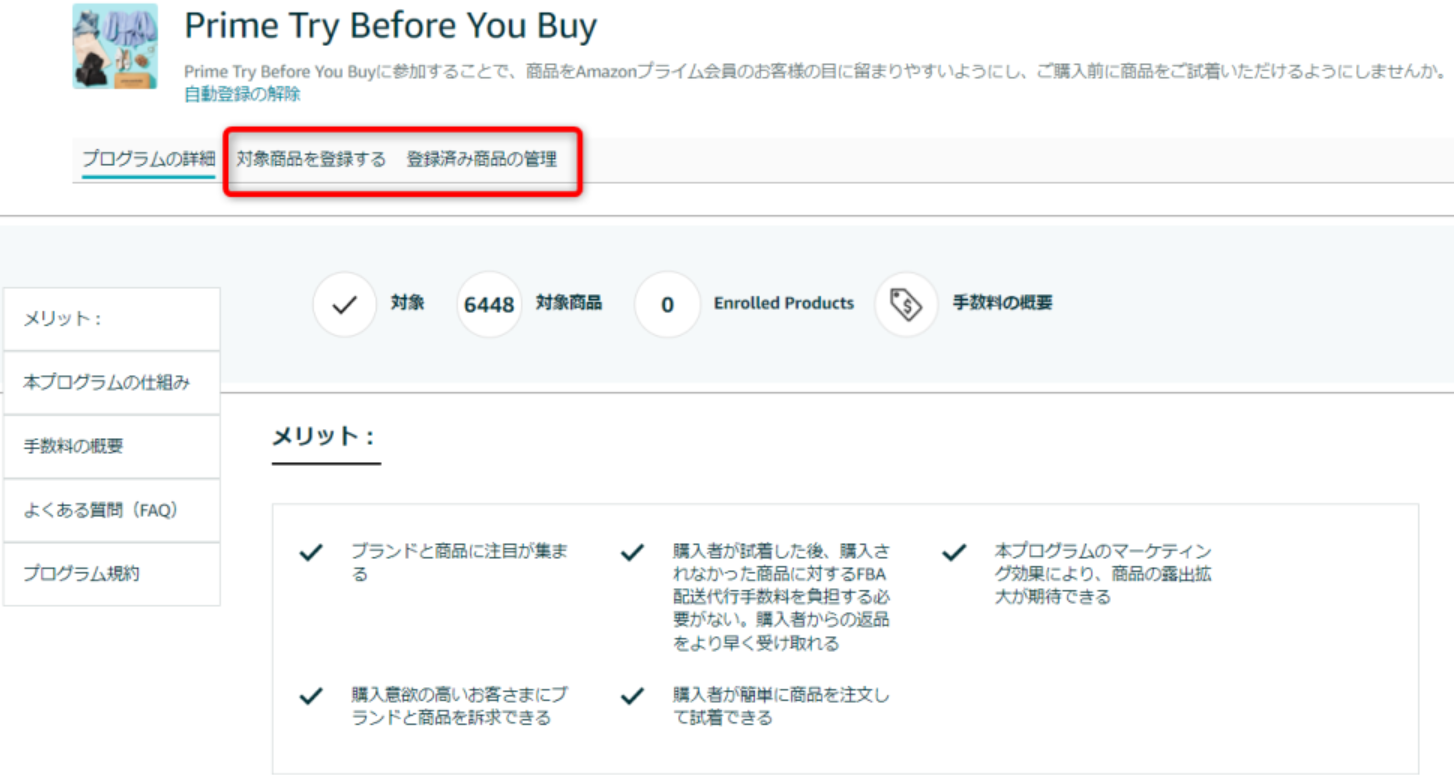Viewport: 1454px width, 775px height.
Task: Select メリット in the side navigation
Action: (112, 319)
